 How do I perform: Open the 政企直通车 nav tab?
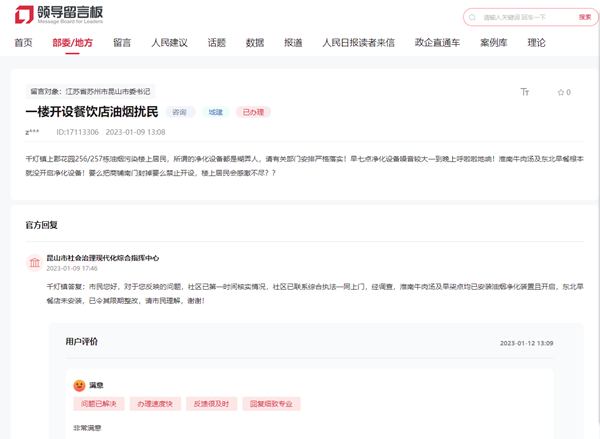click(x=437, y=43)
